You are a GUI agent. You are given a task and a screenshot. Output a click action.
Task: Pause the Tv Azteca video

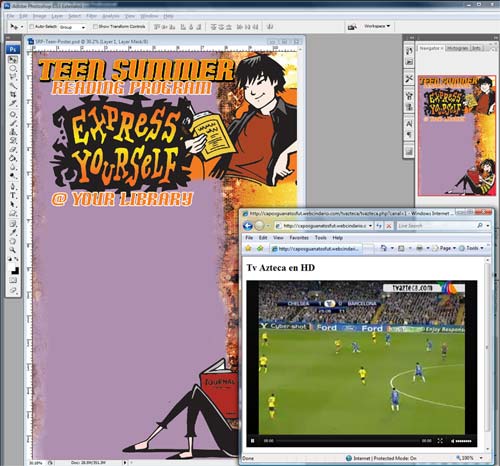point(253,441)
